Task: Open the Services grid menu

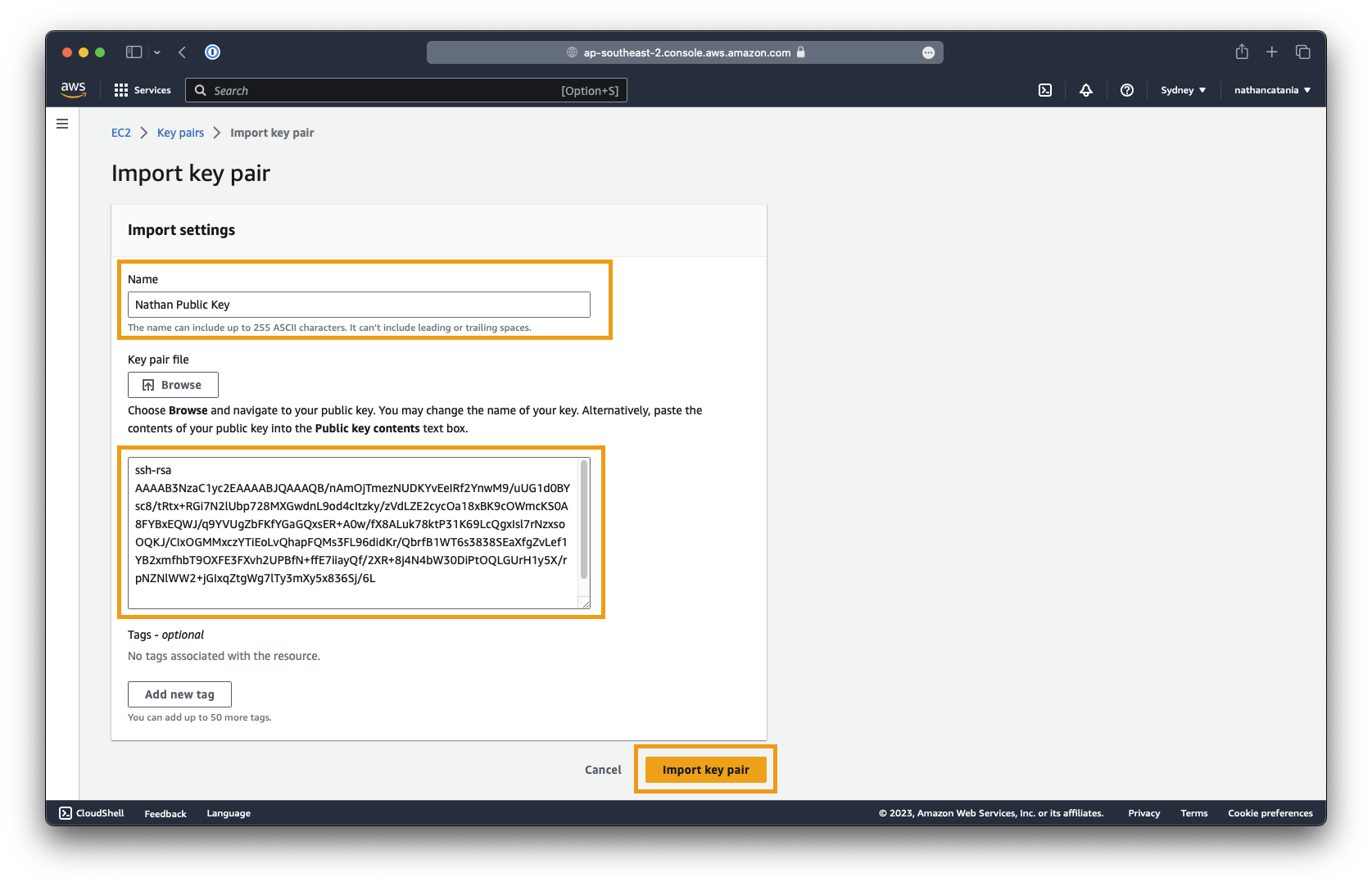Action: tap(143, 90)
